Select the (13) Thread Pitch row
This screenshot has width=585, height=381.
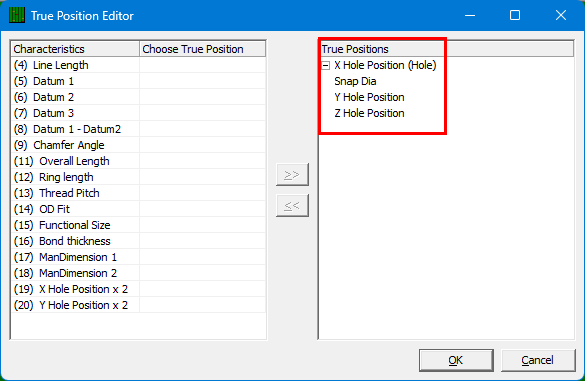pos(138,193)
